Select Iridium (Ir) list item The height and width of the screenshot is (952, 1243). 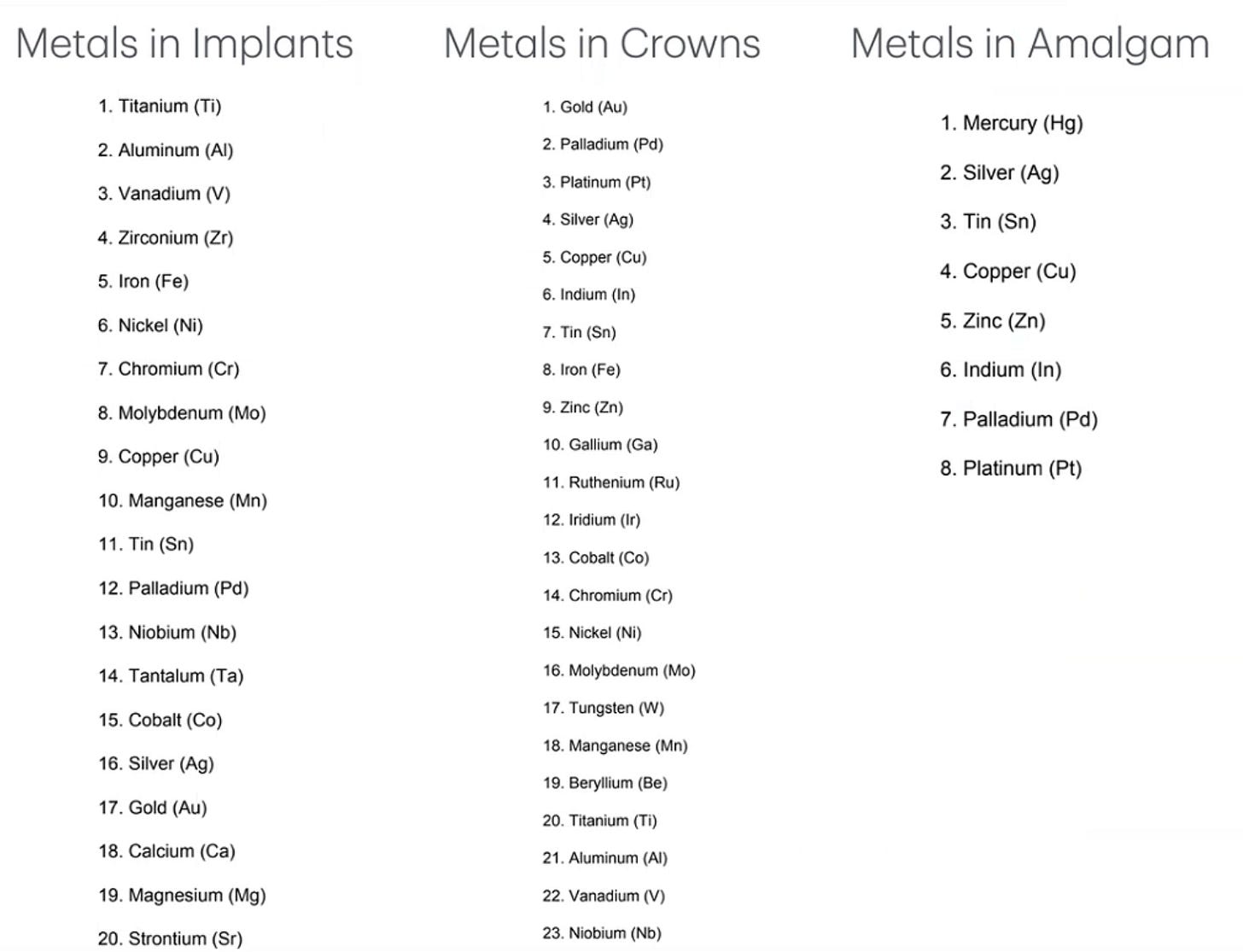click(592, 520)
